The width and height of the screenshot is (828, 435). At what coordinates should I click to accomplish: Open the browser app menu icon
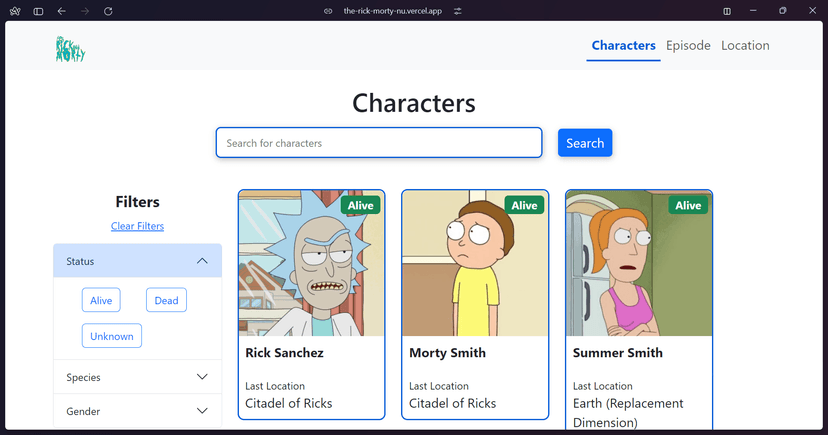(15, 11)
